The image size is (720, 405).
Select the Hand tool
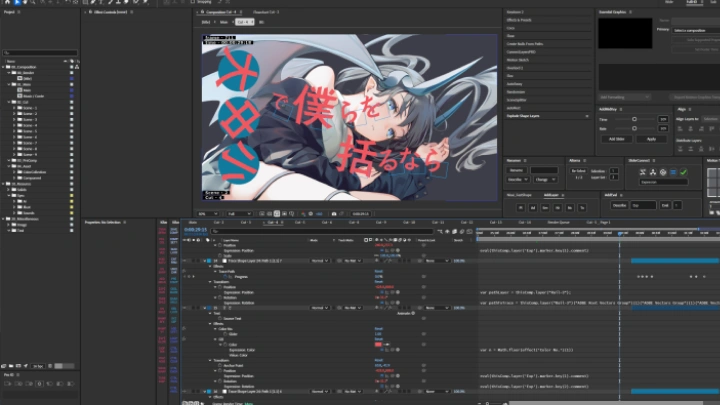click(25, 2)
